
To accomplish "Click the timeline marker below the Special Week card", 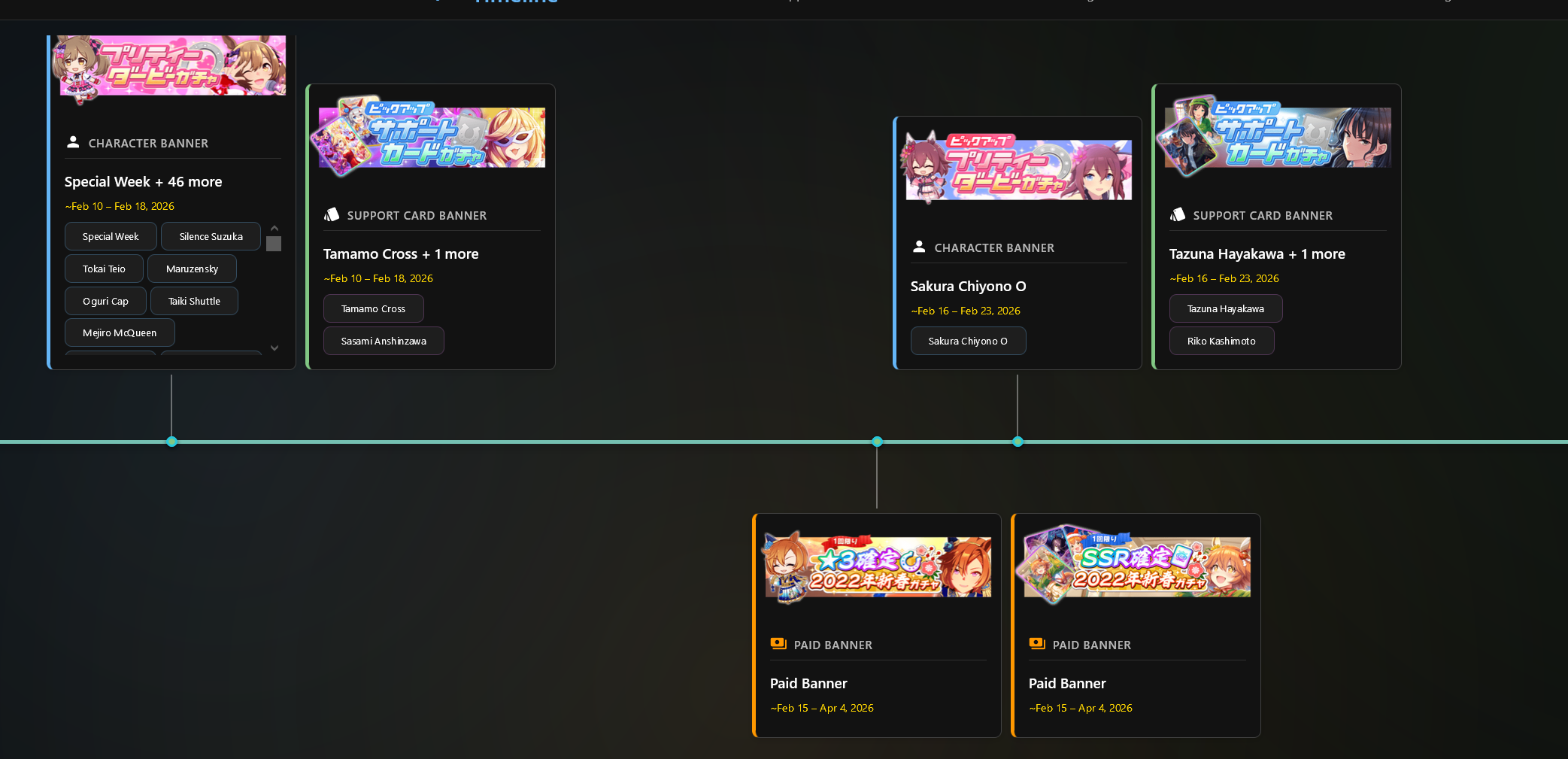I will click(x=171, y=442).
